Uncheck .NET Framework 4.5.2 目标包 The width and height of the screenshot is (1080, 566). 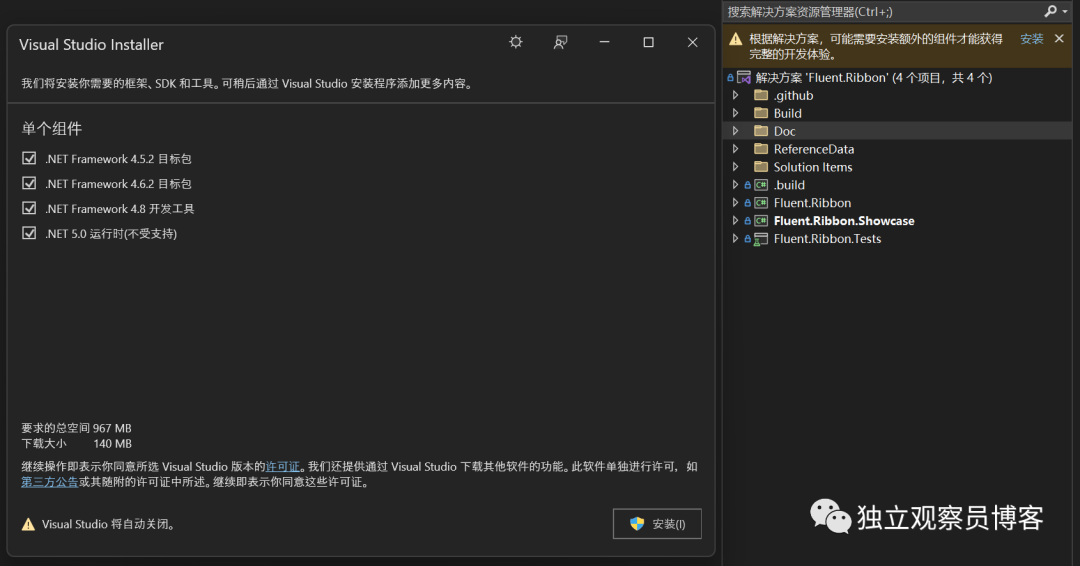click(x=29, y=158)
